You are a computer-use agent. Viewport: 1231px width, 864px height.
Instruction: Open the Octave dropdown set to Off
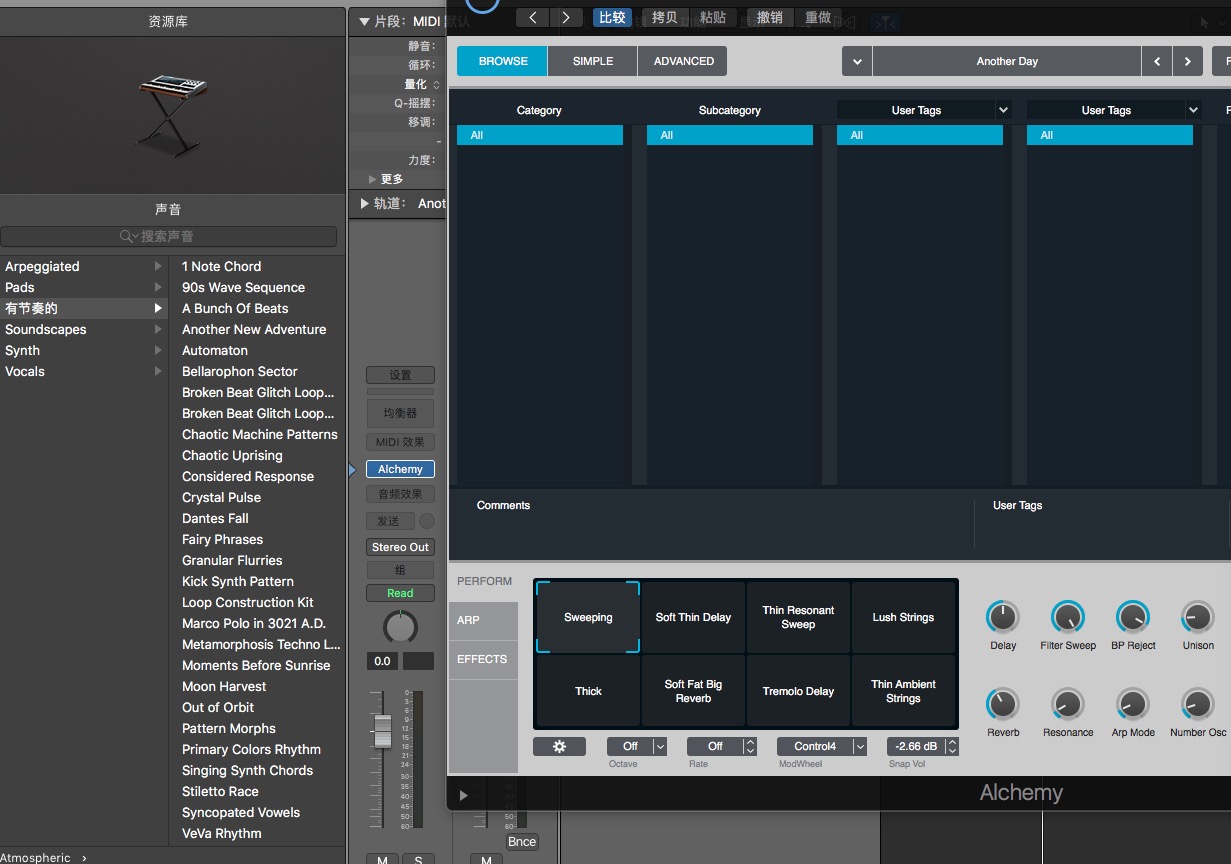tap(637, 746)
